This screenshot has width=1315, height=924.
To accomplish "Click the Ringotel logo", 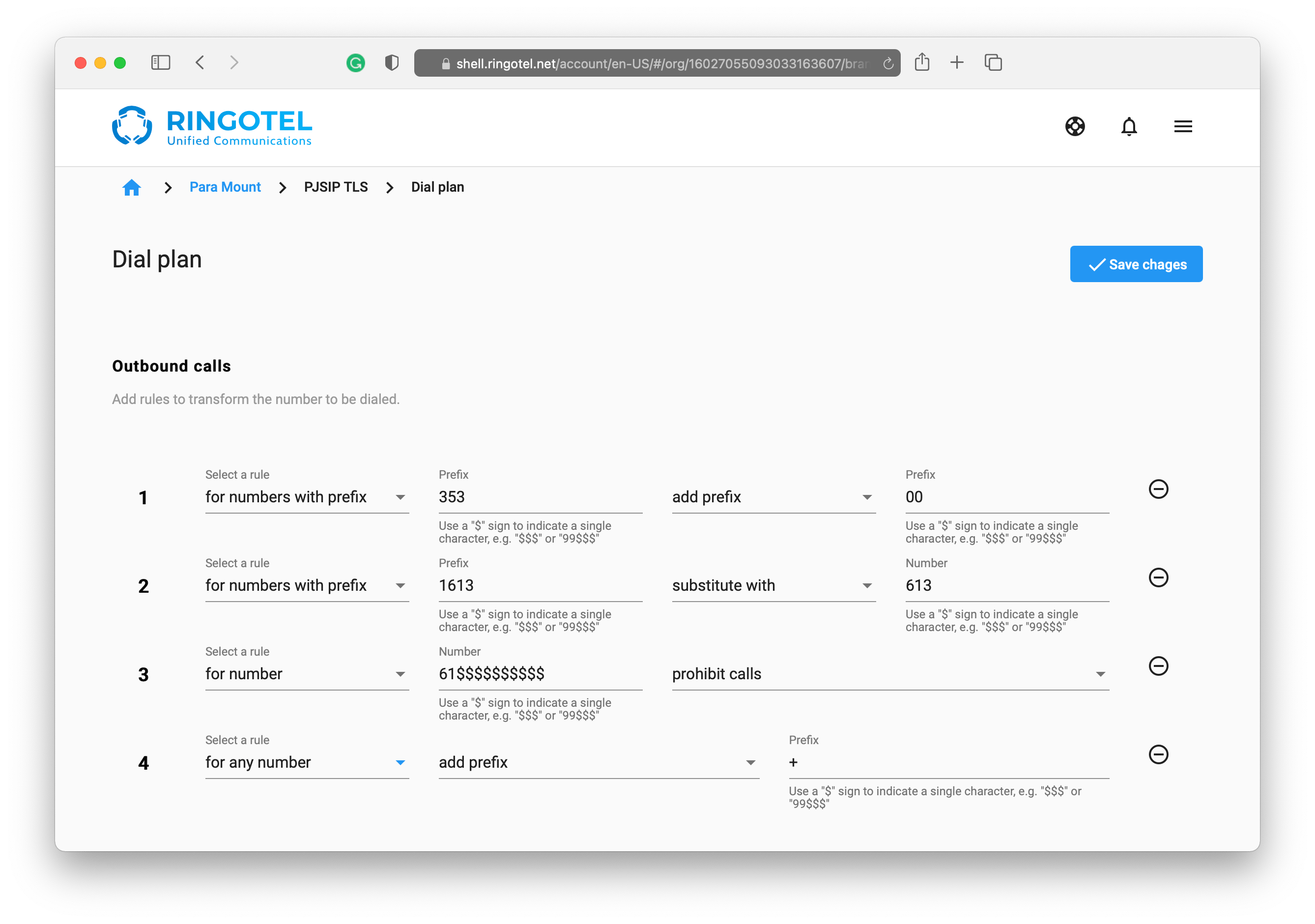I will point(212,125).
